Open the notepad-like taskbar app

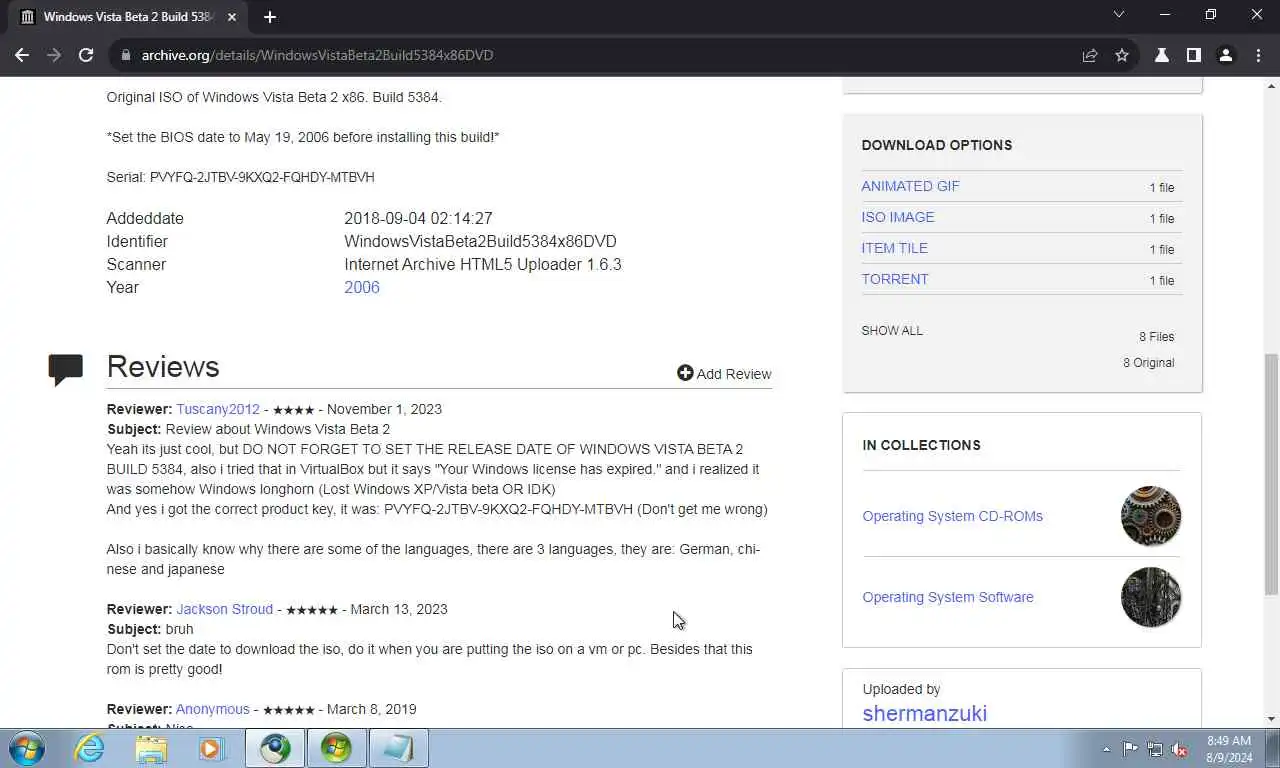398,748
